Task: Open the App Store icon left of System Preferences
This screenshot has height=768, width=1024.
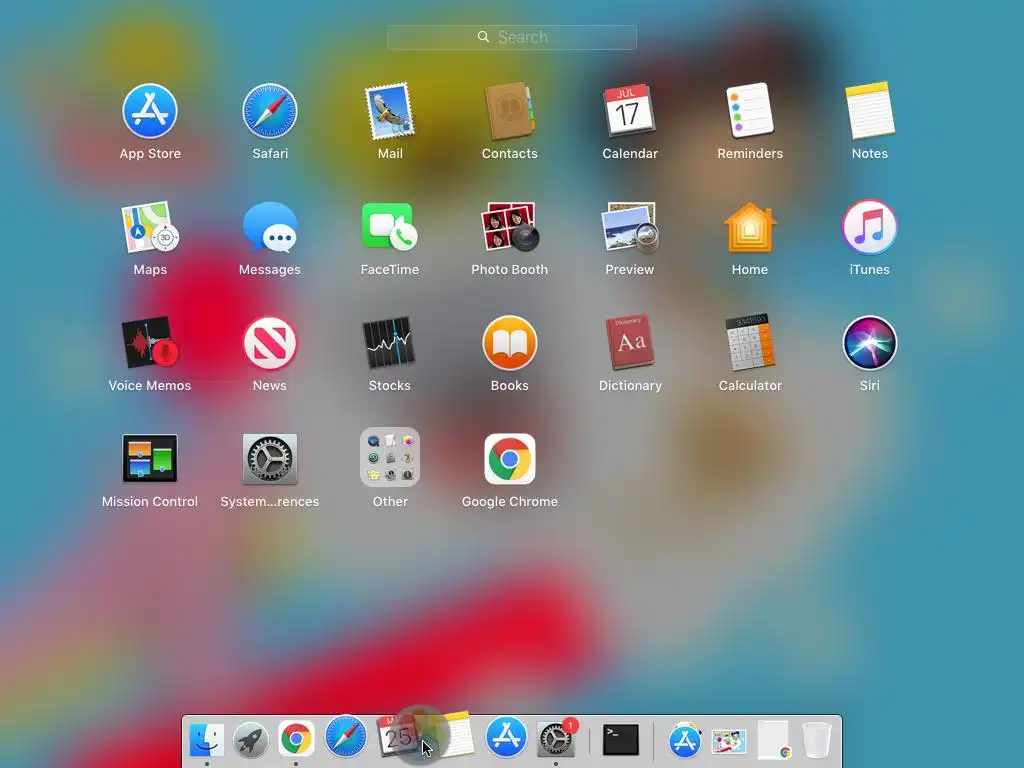Action: [x=506, y=737]
